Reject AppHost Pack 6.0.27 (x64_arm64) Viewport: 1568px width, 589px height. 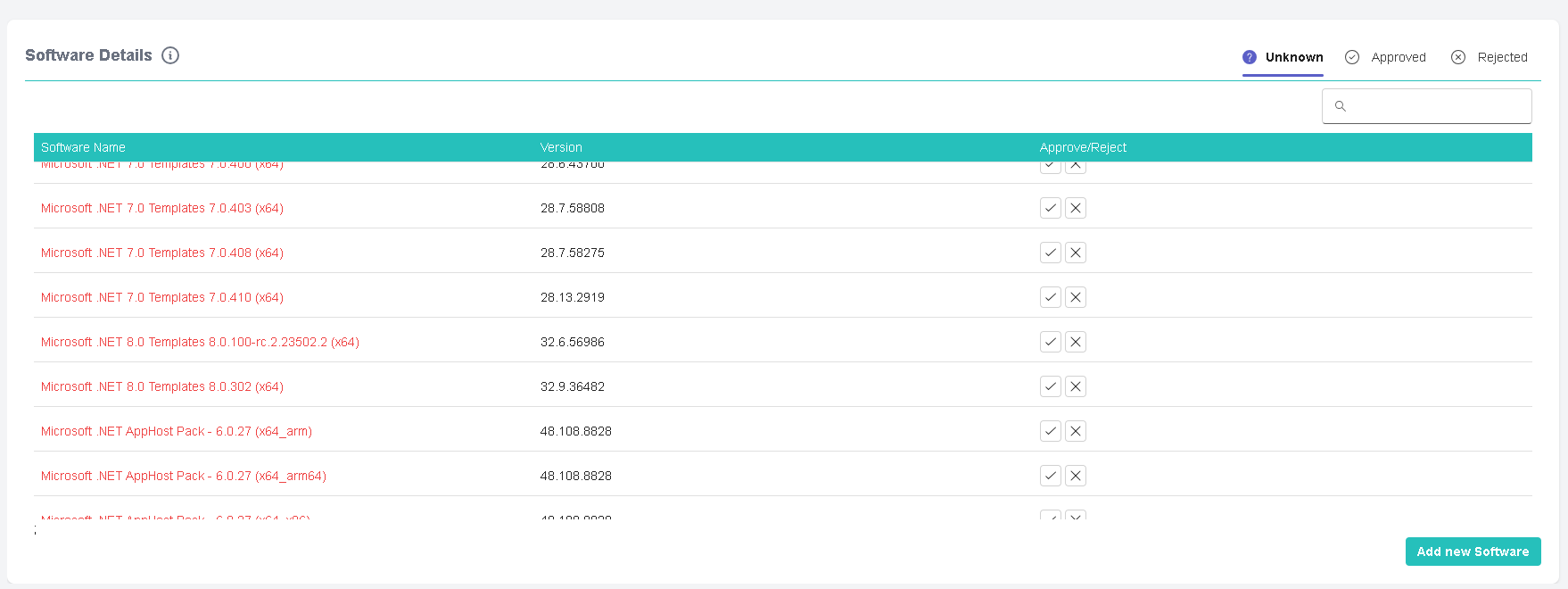[1076, 476]
